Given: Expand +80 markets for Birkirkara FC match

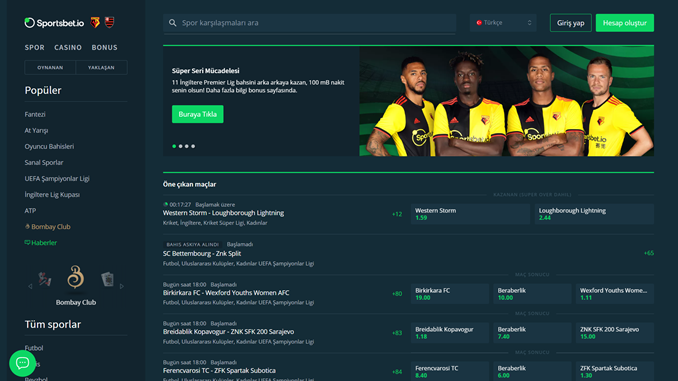Looking at the screenshot, I should (397, 294).
